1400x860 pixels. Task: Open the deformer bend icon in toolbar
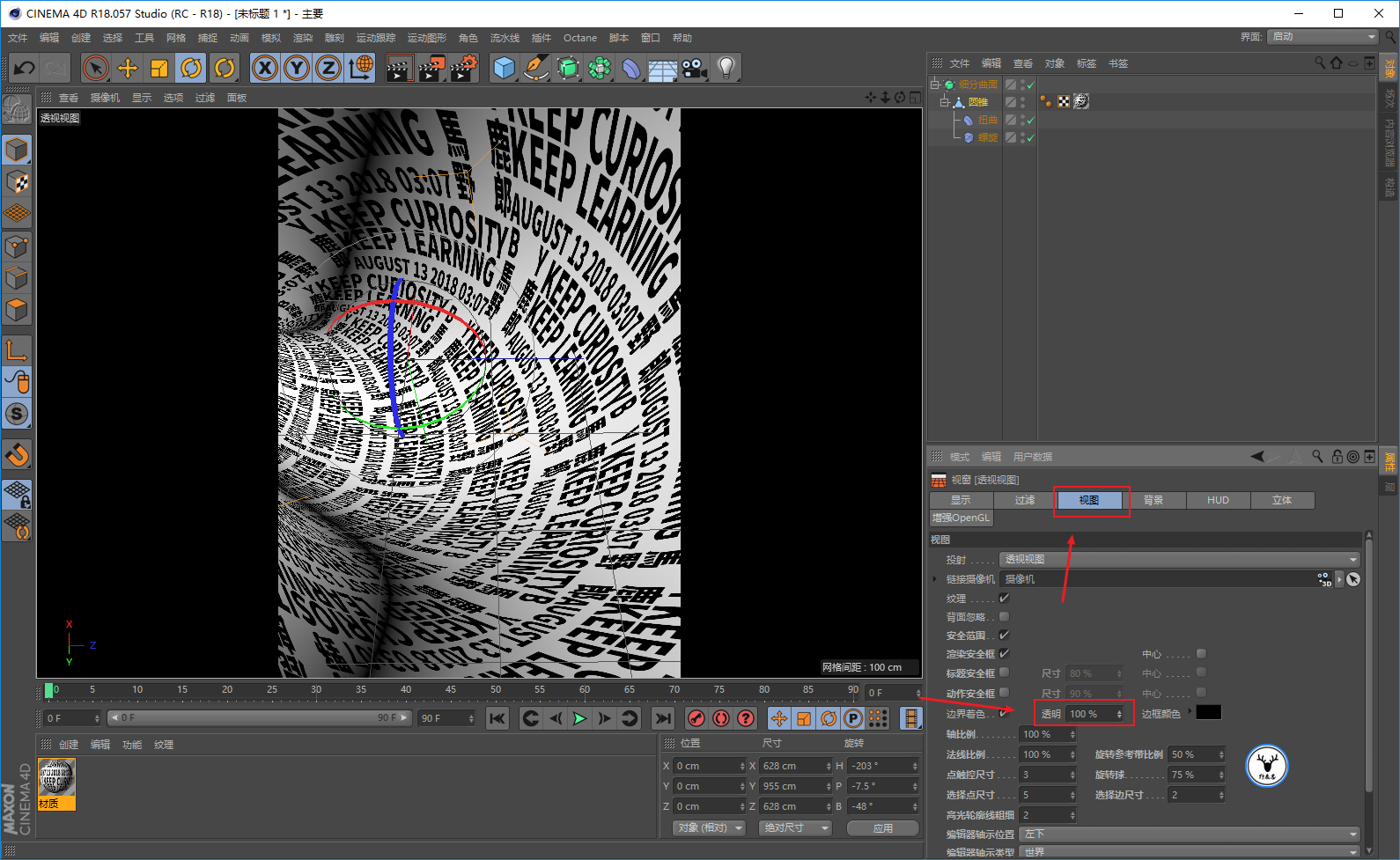tap(631, 68)
